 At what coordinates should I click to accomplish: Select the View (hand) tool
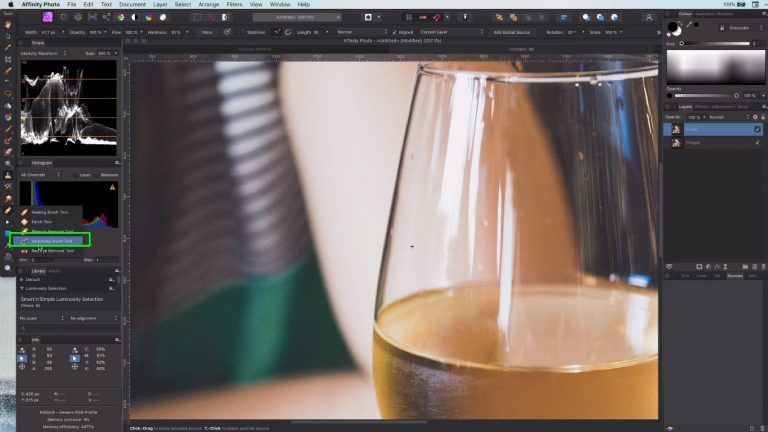point(8,24)
